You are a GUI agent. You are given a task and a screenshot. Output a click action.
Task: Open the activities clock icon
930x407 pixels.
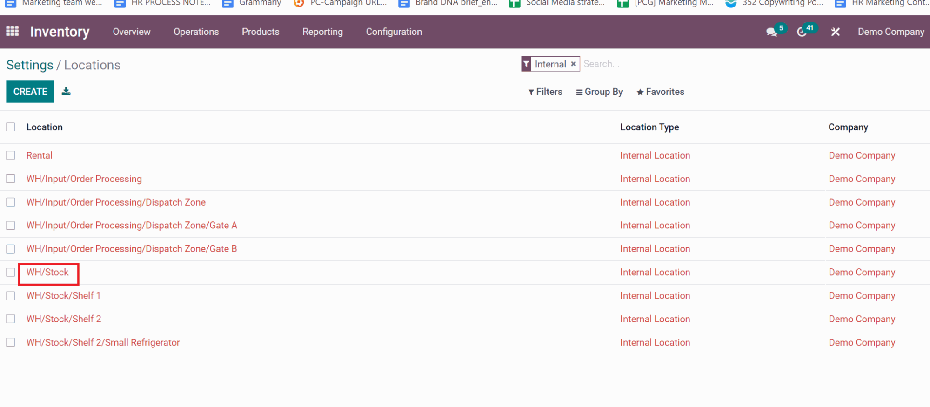802,33
